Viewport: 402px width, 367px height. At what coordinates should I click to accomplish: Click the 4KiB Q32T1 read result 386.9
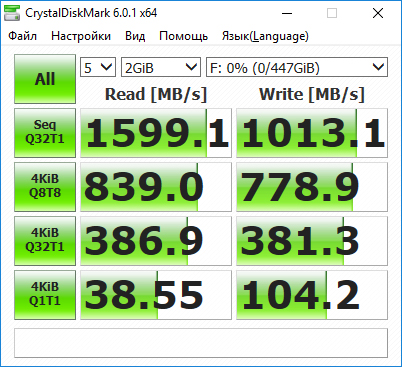click(156, 241)
